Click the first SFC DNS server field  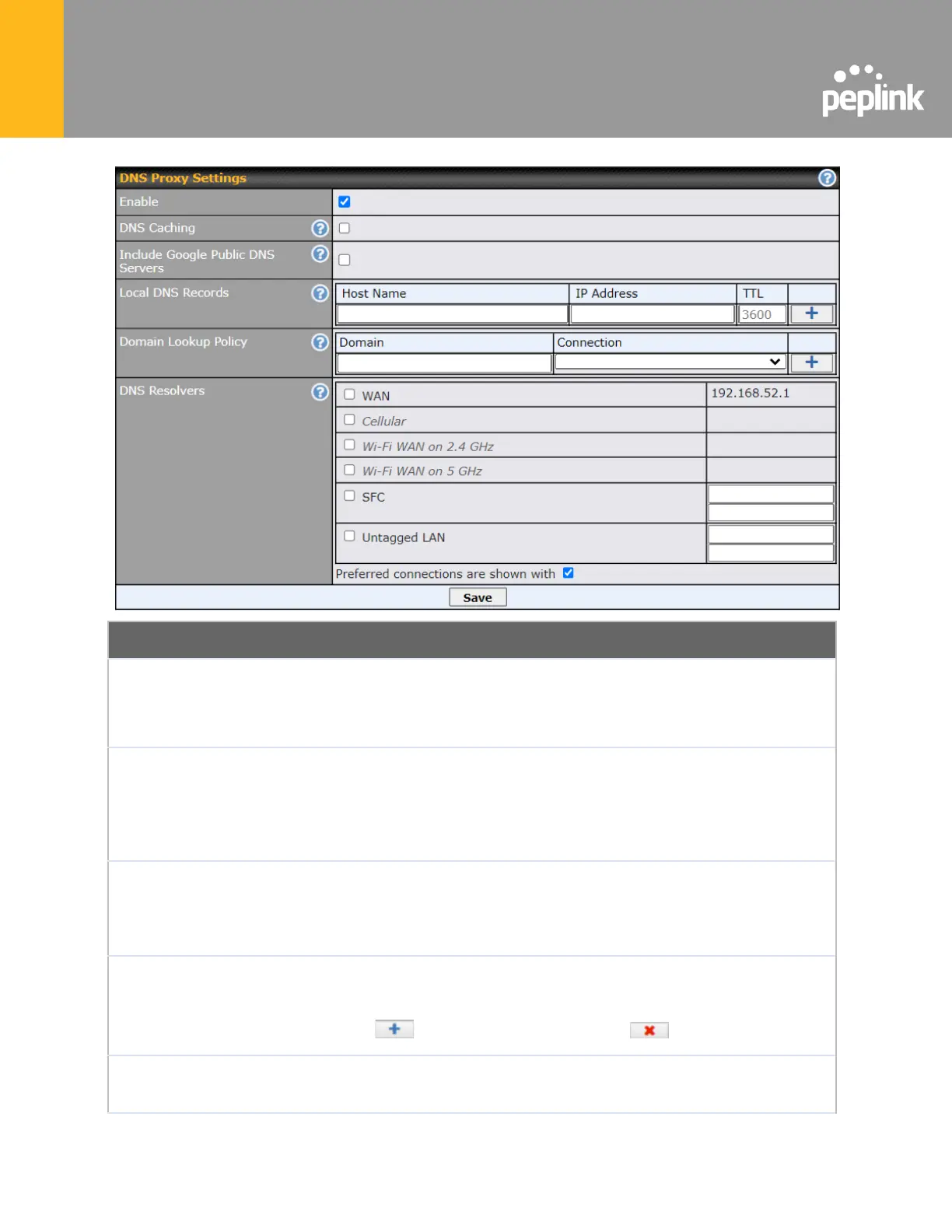771,494
